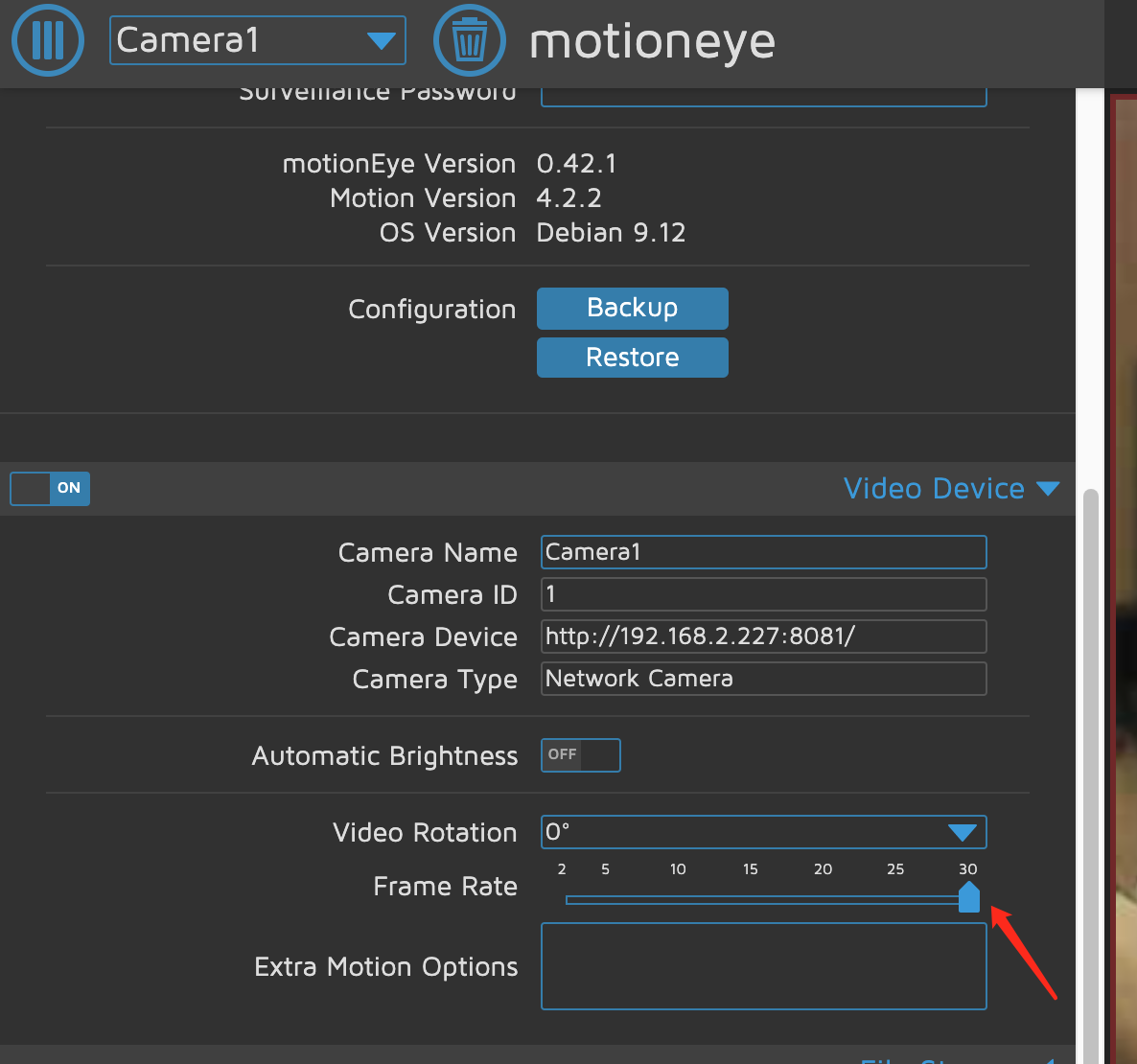Click Frame Rate slider track at 10
The width and height of the screenshot is (1137, 1064).
(x=678, y=900)
